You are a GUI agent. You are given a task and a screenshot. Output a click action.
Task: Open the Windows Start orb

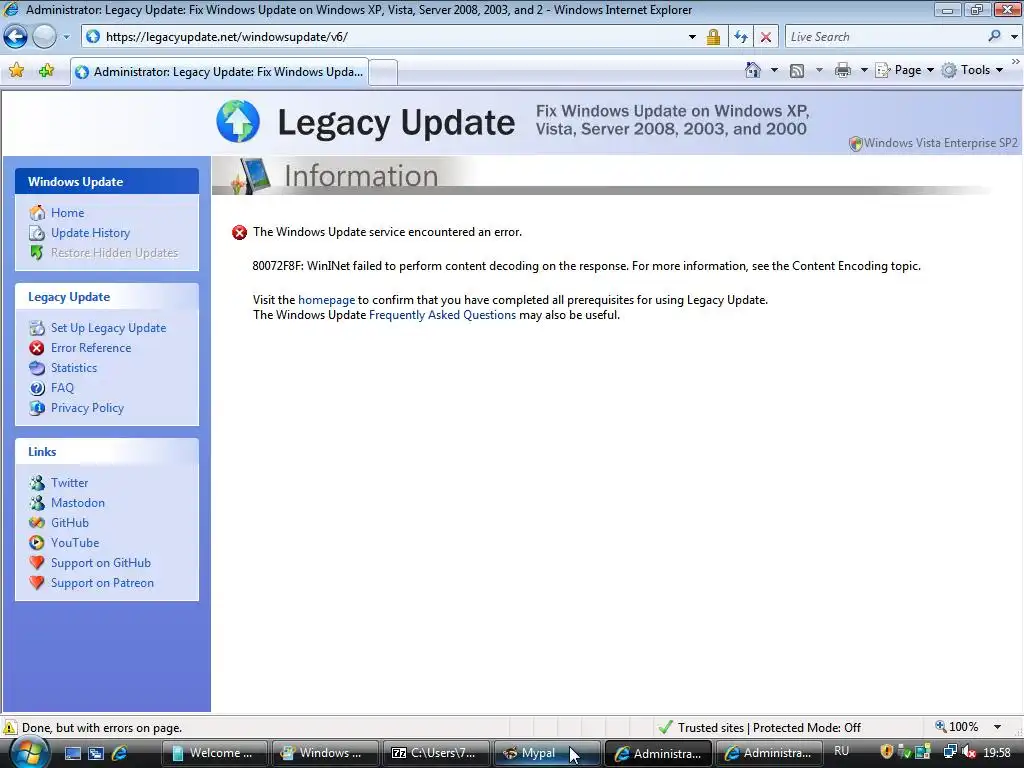click(x=27, y=753)
